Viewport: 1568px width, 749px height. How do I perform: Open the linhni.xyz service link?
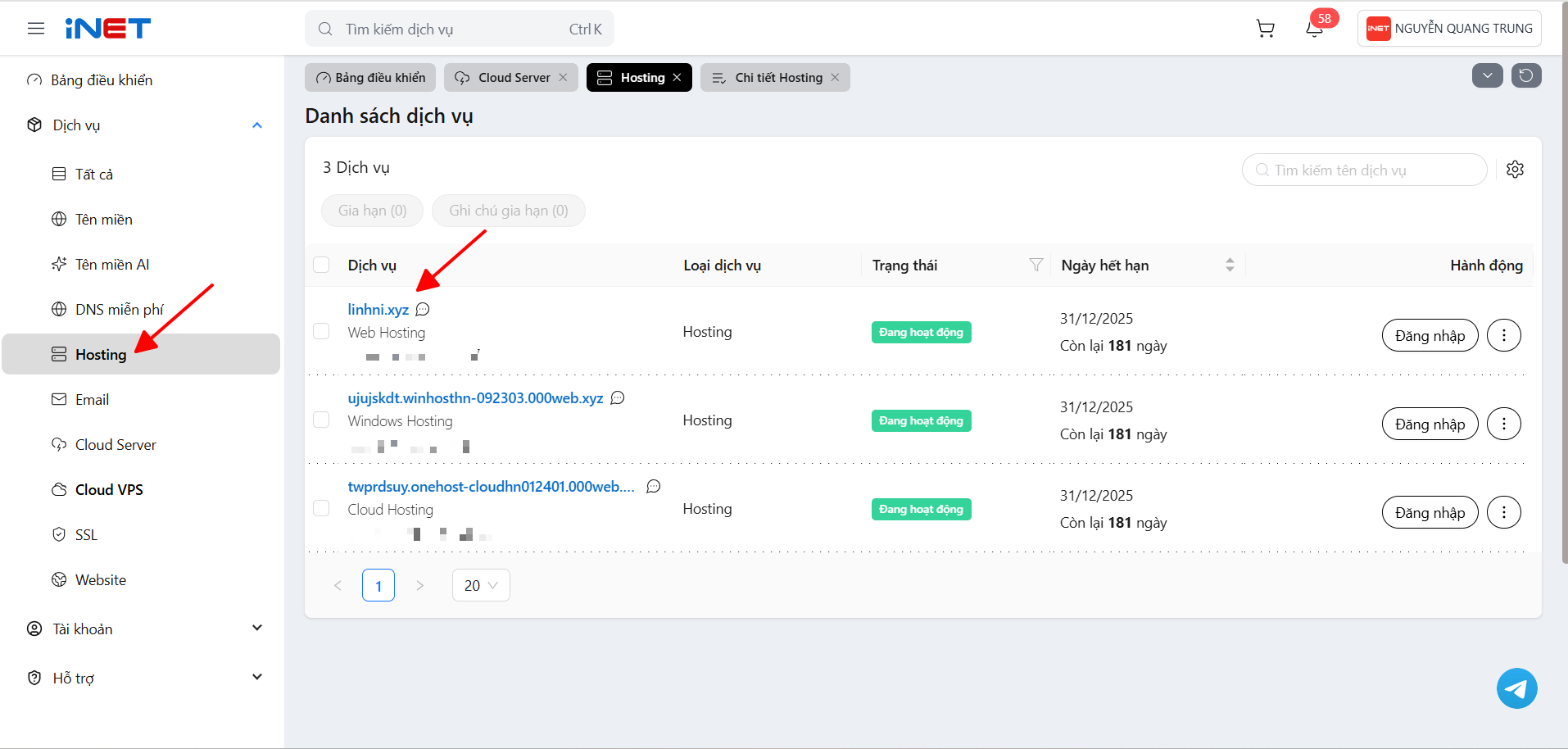point(378,309)
